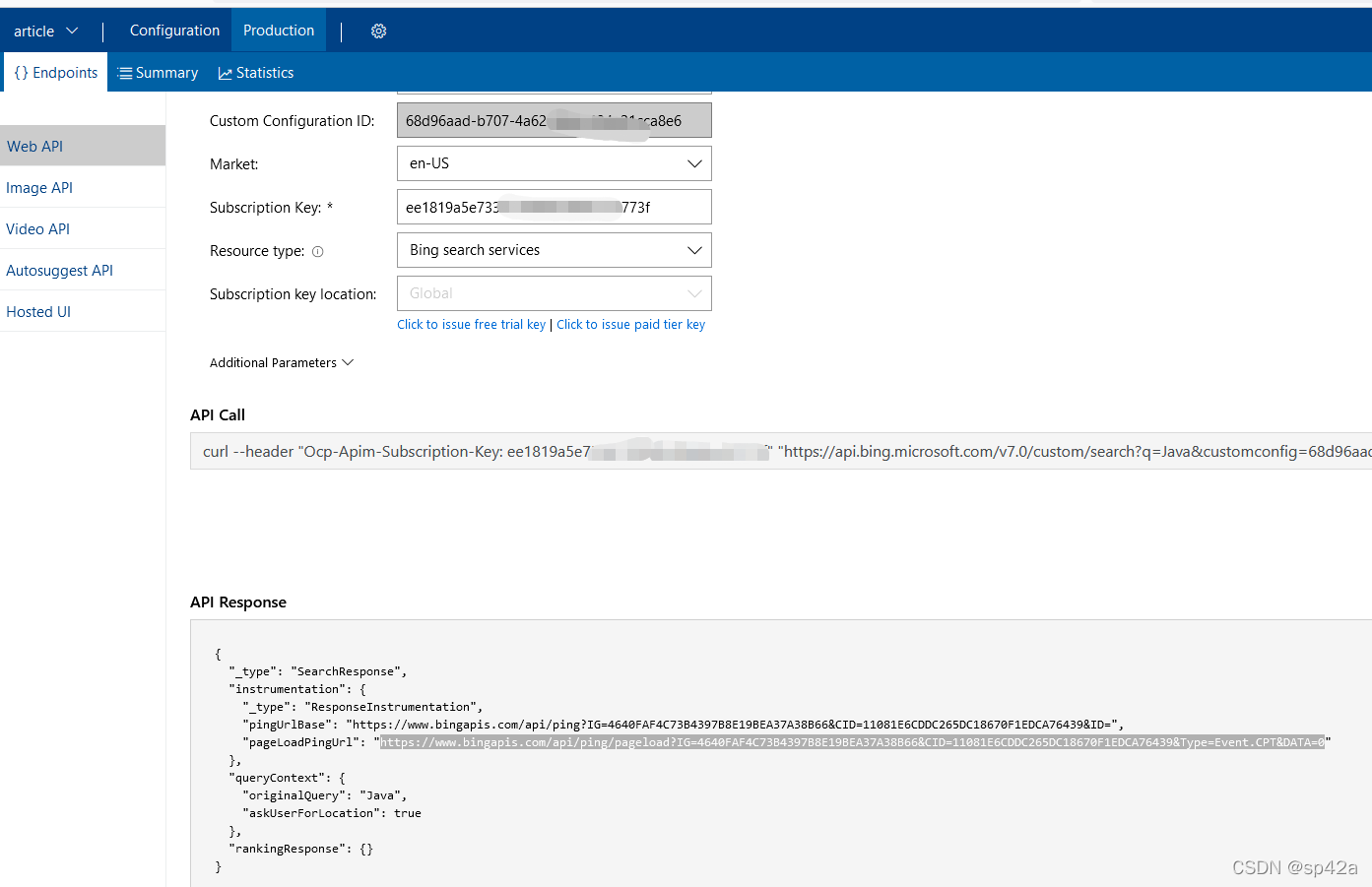This screenshot has width=1372, height=887.
Task: Open the settings gear icon
Action: coord(378,32)
